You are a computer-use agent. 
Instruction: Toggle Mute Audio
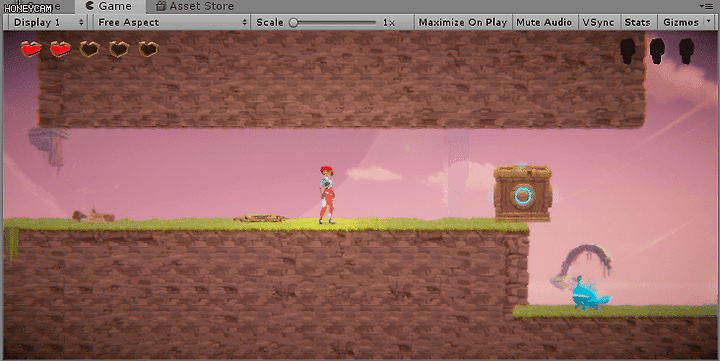[x=544, y=22]
